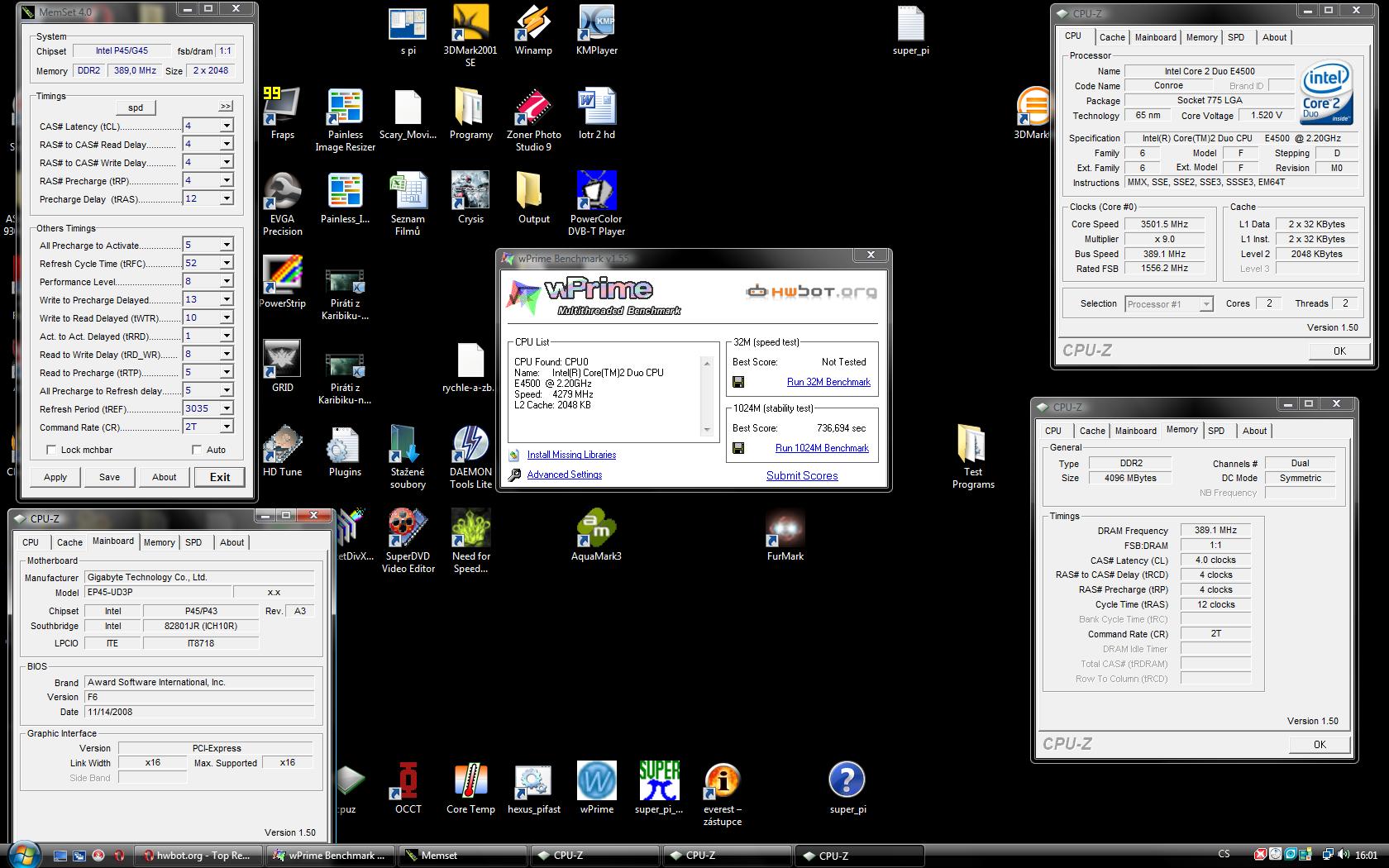Open the s pi desktop icon

pos(408,31)
